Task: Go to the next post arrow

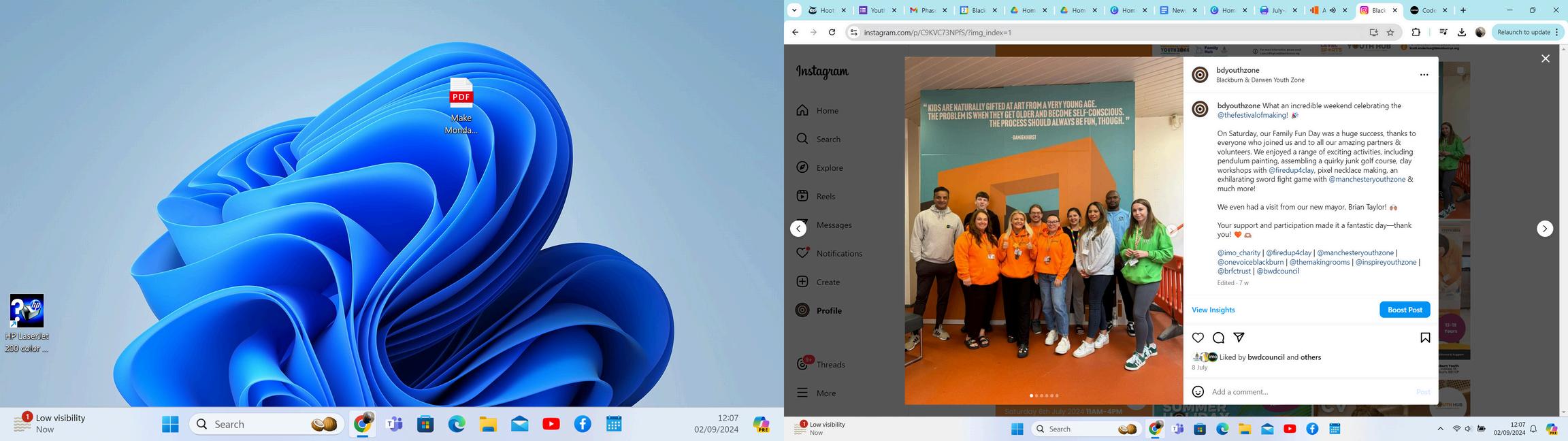Action: point(1545,229)
